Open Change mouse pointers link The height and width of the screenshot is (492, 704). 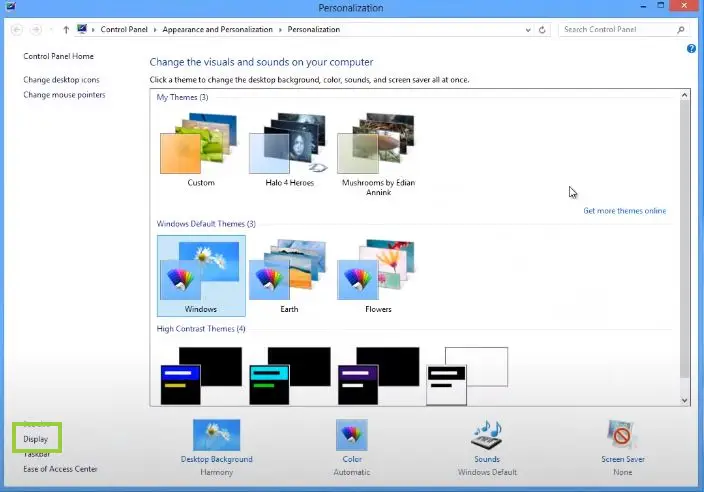point(64,95)
